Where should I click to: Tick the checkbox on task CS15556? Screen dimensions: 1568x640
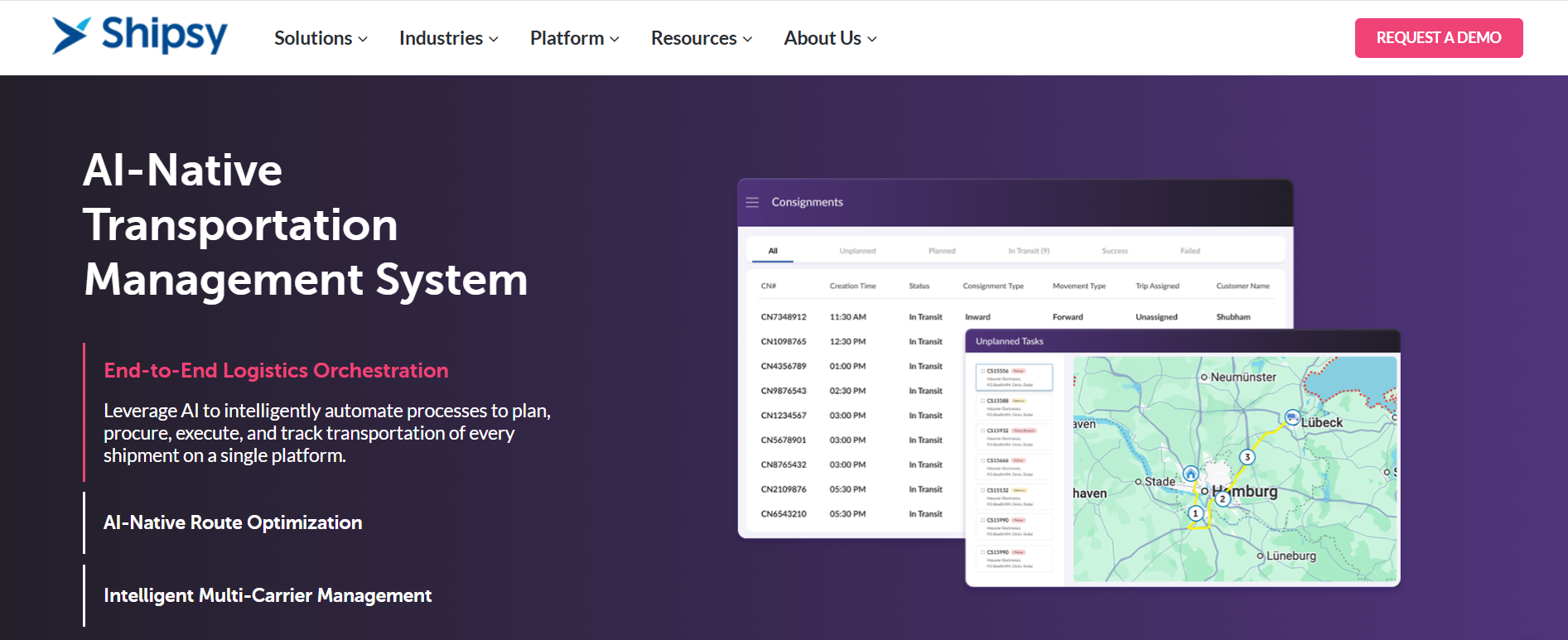(x=982, y=371)
